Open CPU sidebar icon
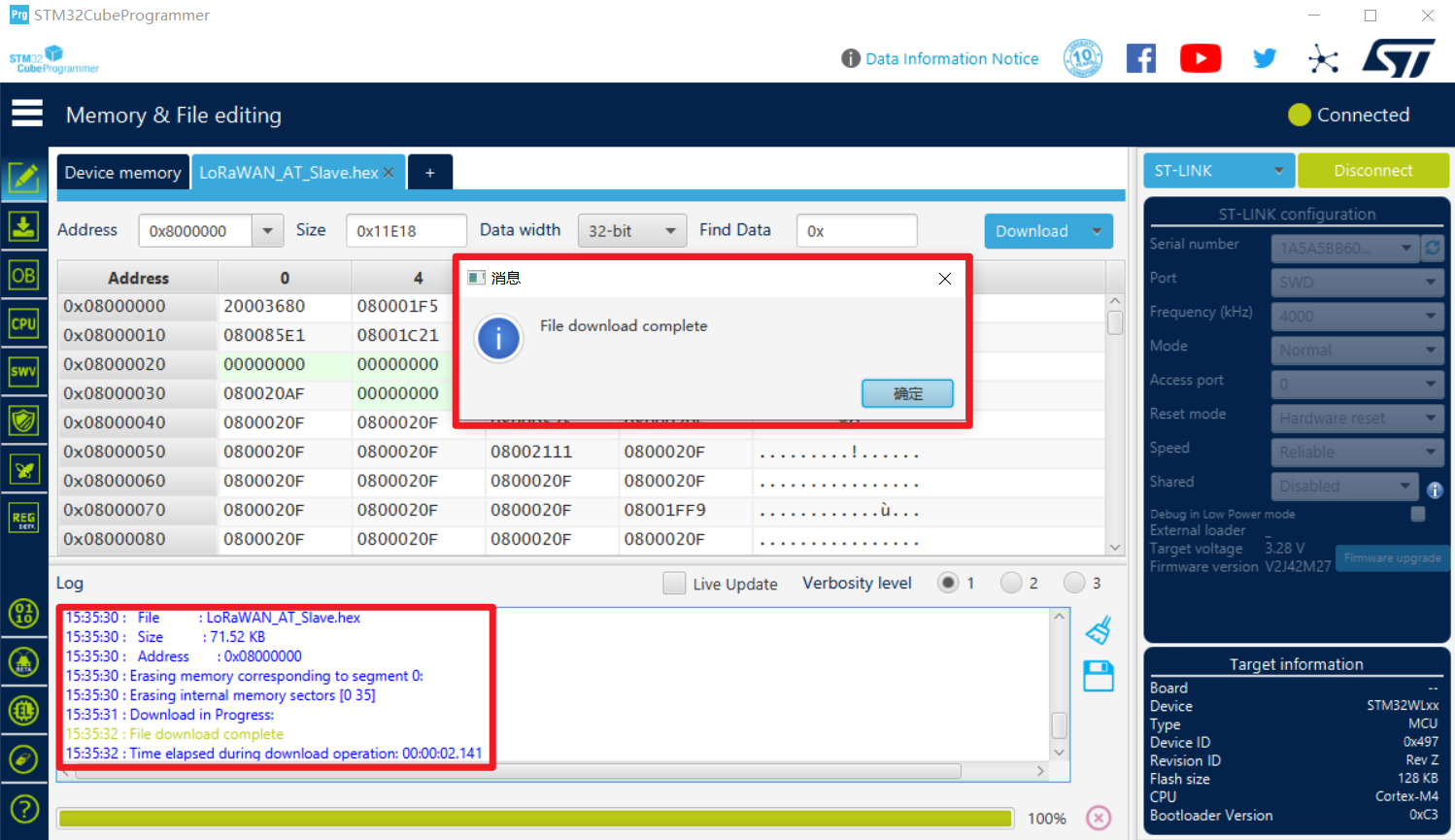Screen dimensions: 1455x840 tap(23, 323)
